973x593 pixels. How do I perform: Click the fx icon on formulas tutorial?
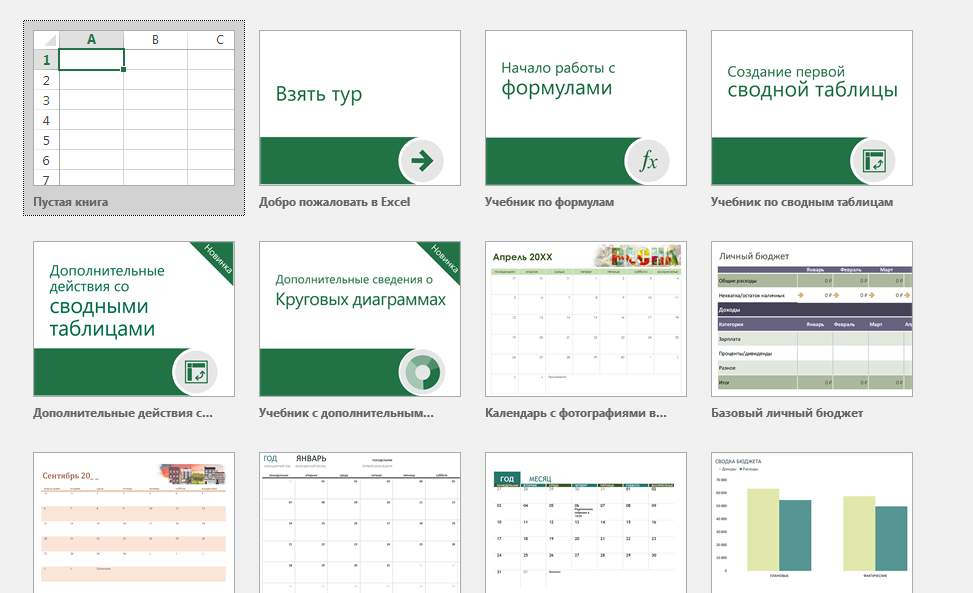[648, 161]
